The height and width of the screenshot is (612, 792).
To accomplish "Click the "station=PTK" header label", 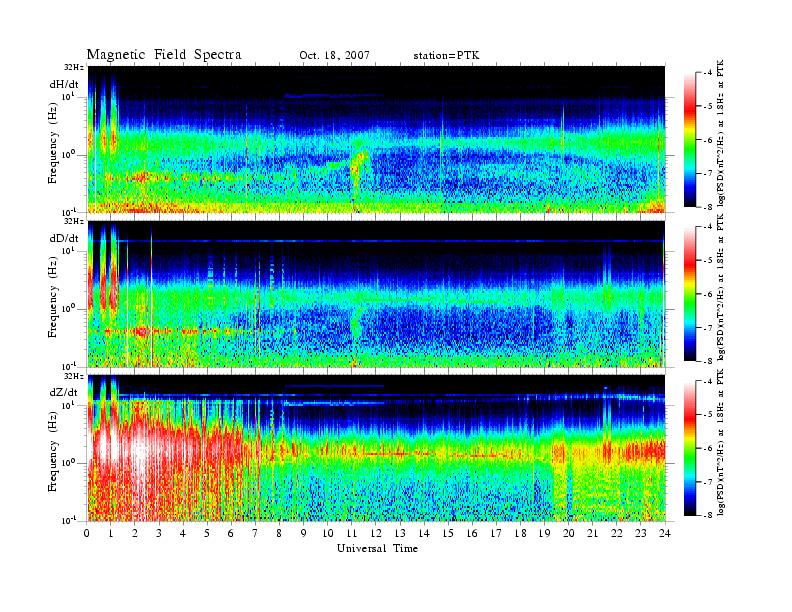I will 447,56.
